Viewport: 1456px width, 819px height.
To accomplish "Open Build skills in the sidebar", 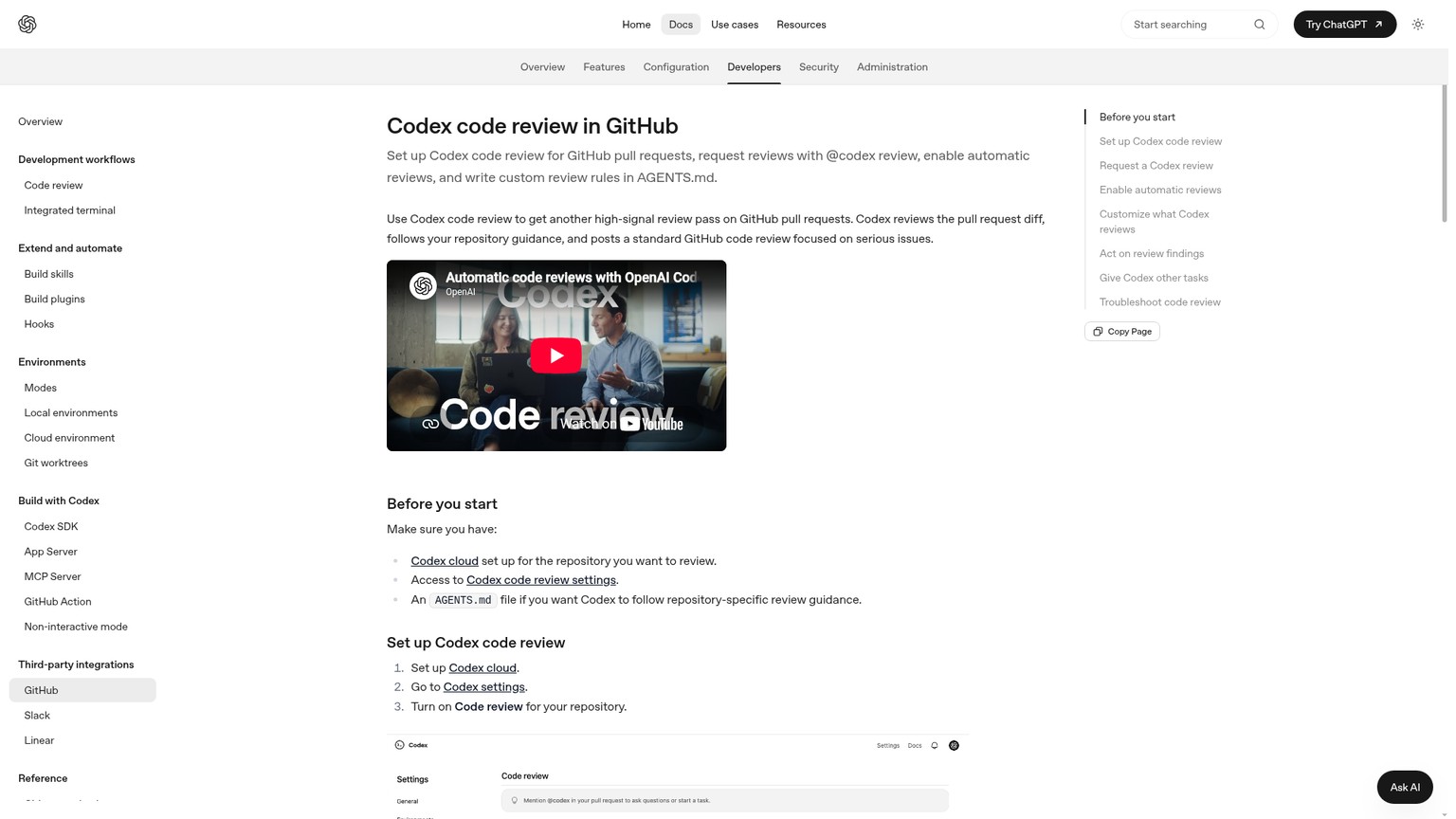I will click(x=48, y=274).
